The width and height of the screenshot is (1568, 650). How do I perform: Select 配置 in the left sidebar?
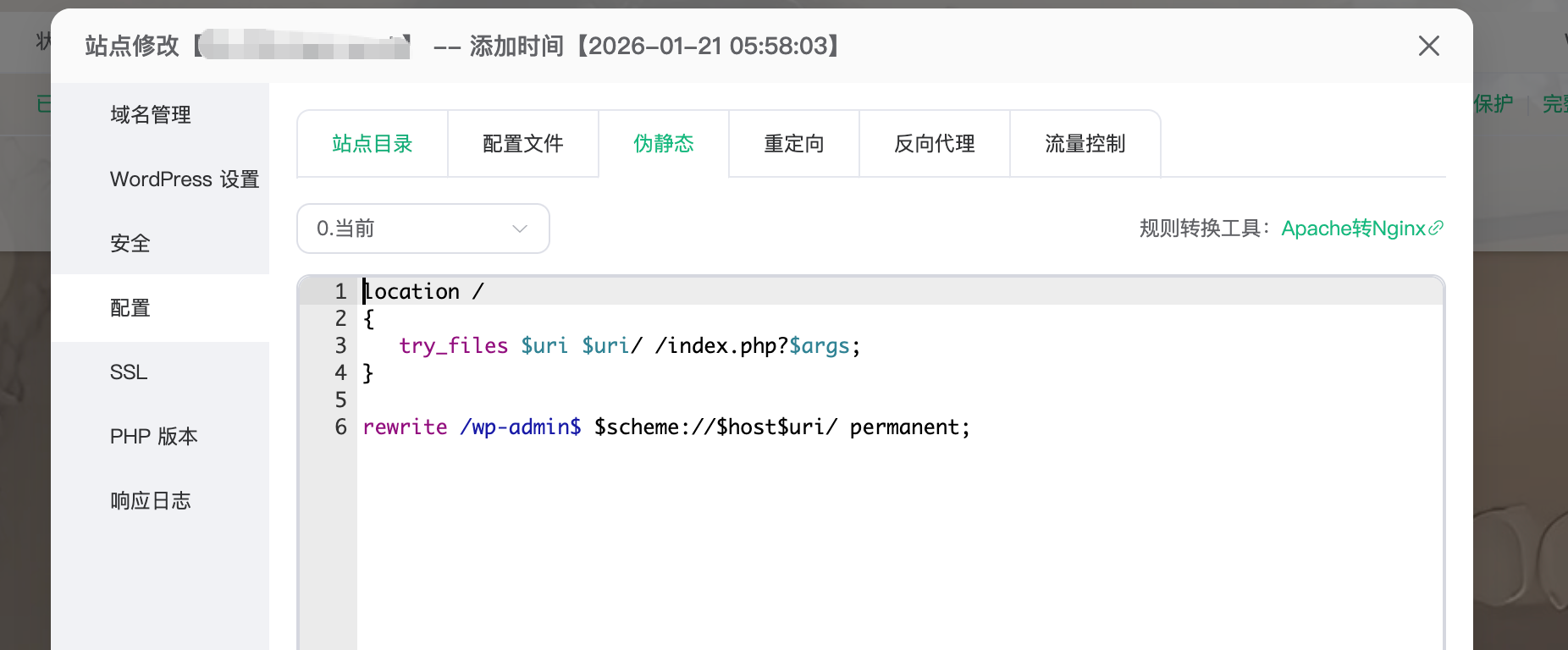click(130, 308)
